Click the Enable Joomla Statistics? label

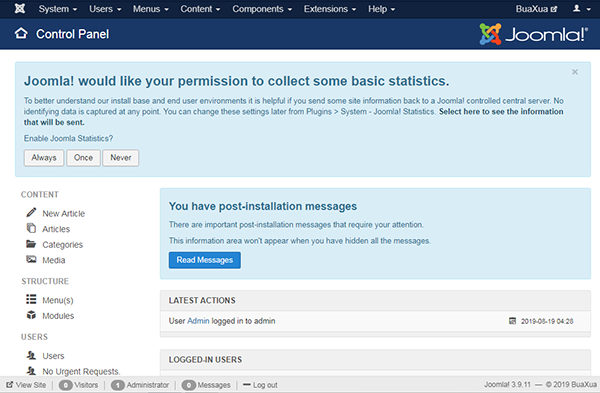[x=68, y=138]
